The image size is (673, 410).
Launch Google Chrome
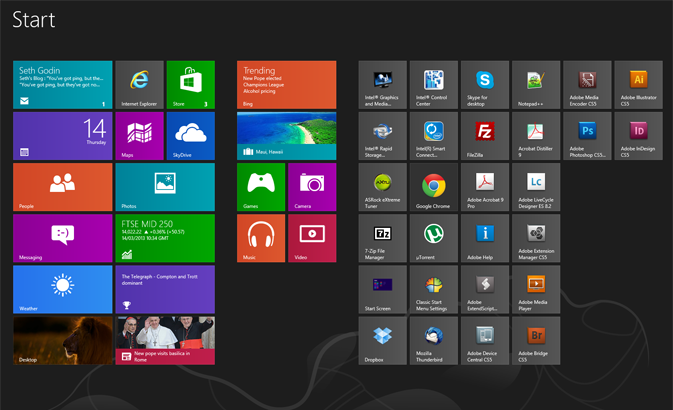434,187
